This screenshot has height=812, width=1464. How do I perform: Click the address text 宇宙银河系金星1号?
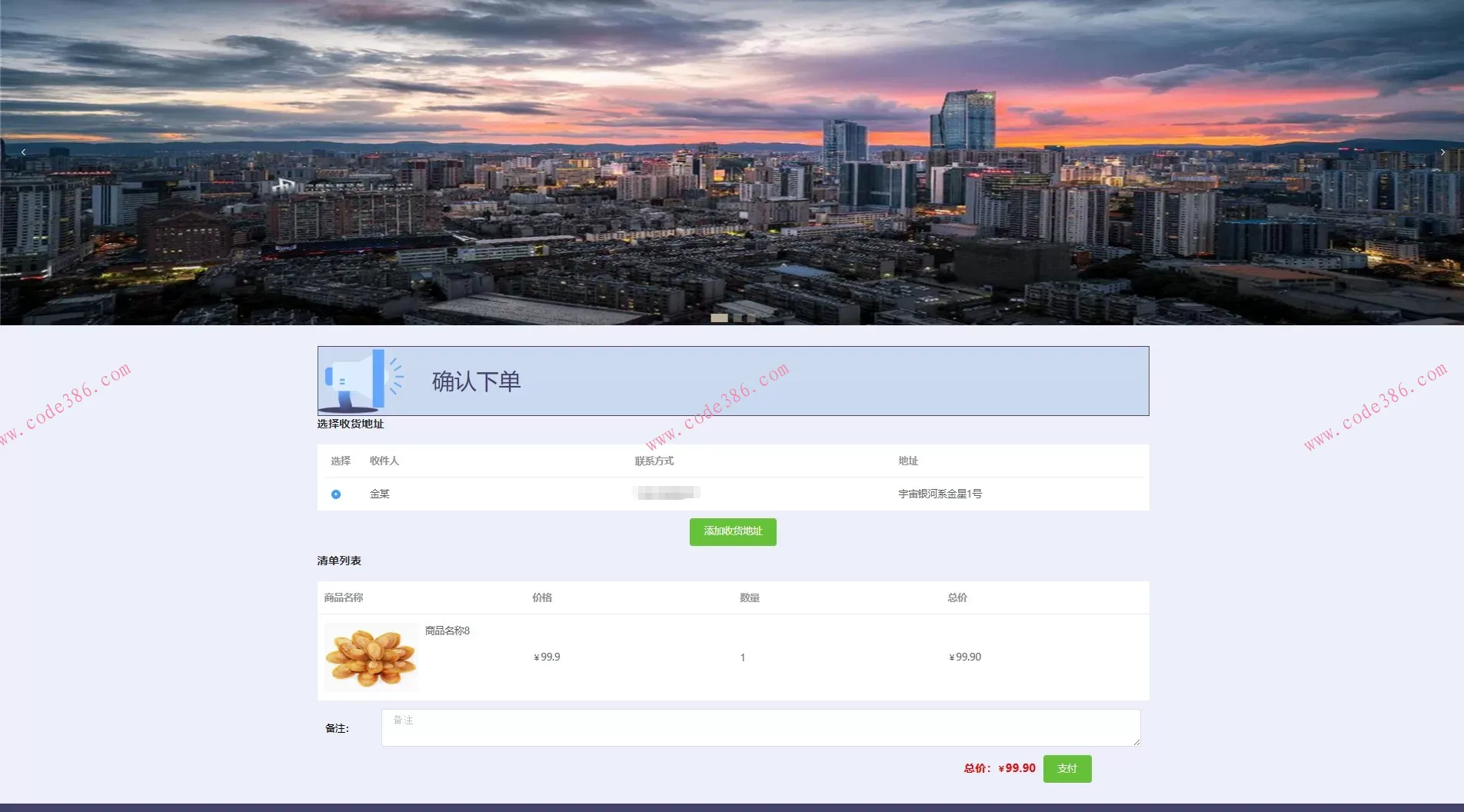click(940, 493)
